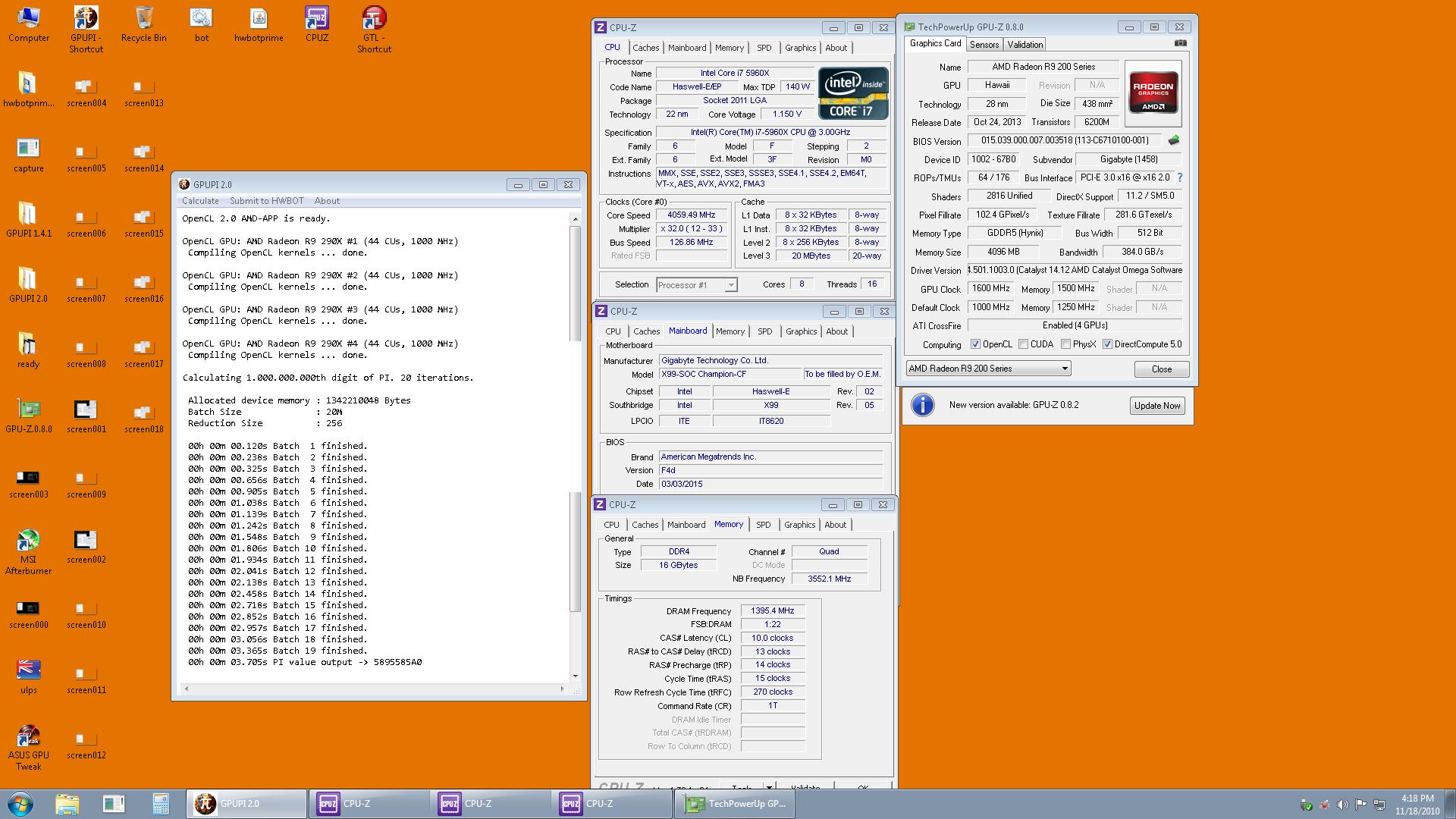Click the DRAM Frequency 1395.4 MHz field
This screenshot has height=819, width=1456.
tap(772, 611)
